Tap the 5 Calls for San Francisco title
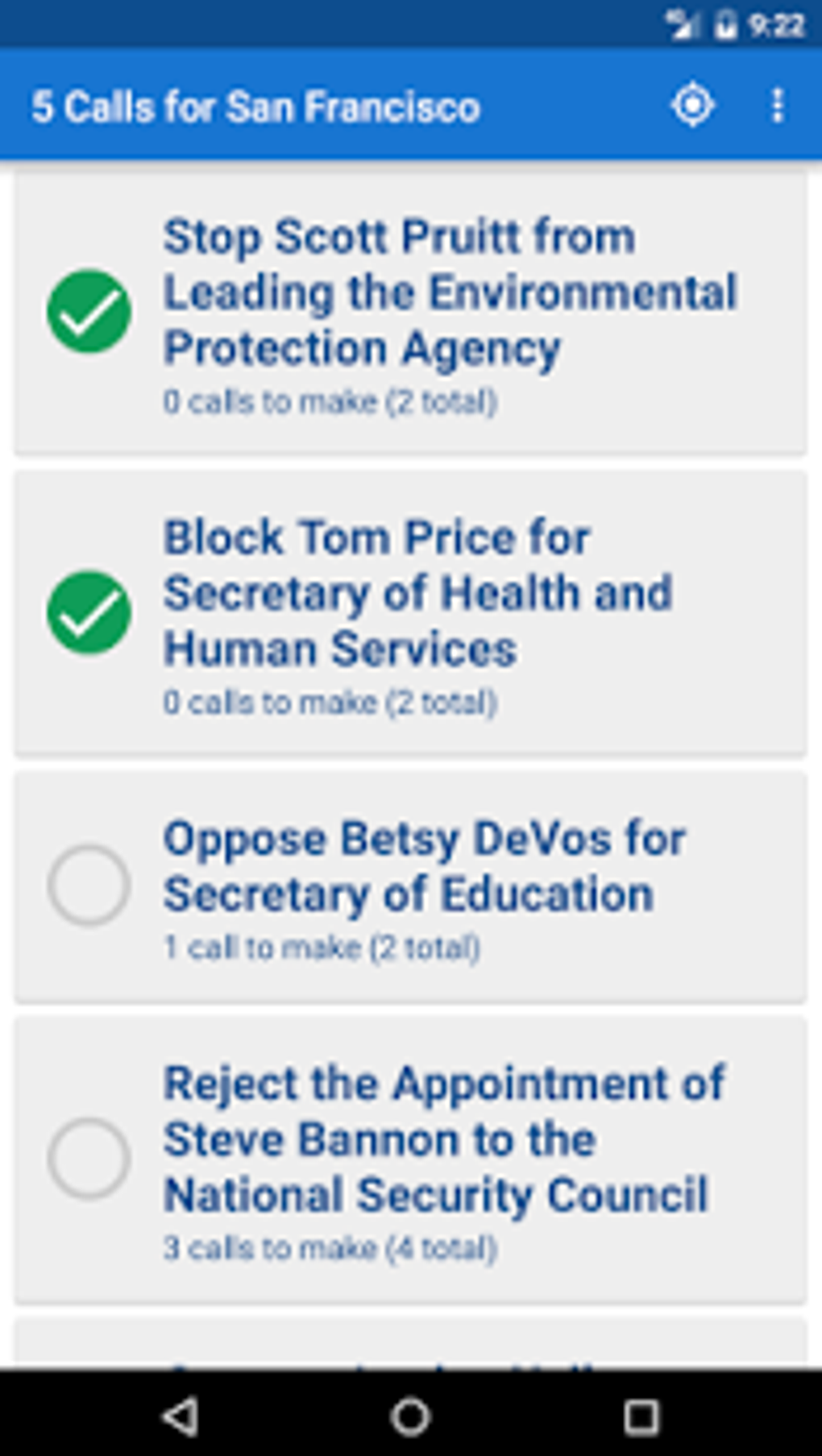Image resolution: width=822 pixels, height=1456 pixels. tap(255, 107)
